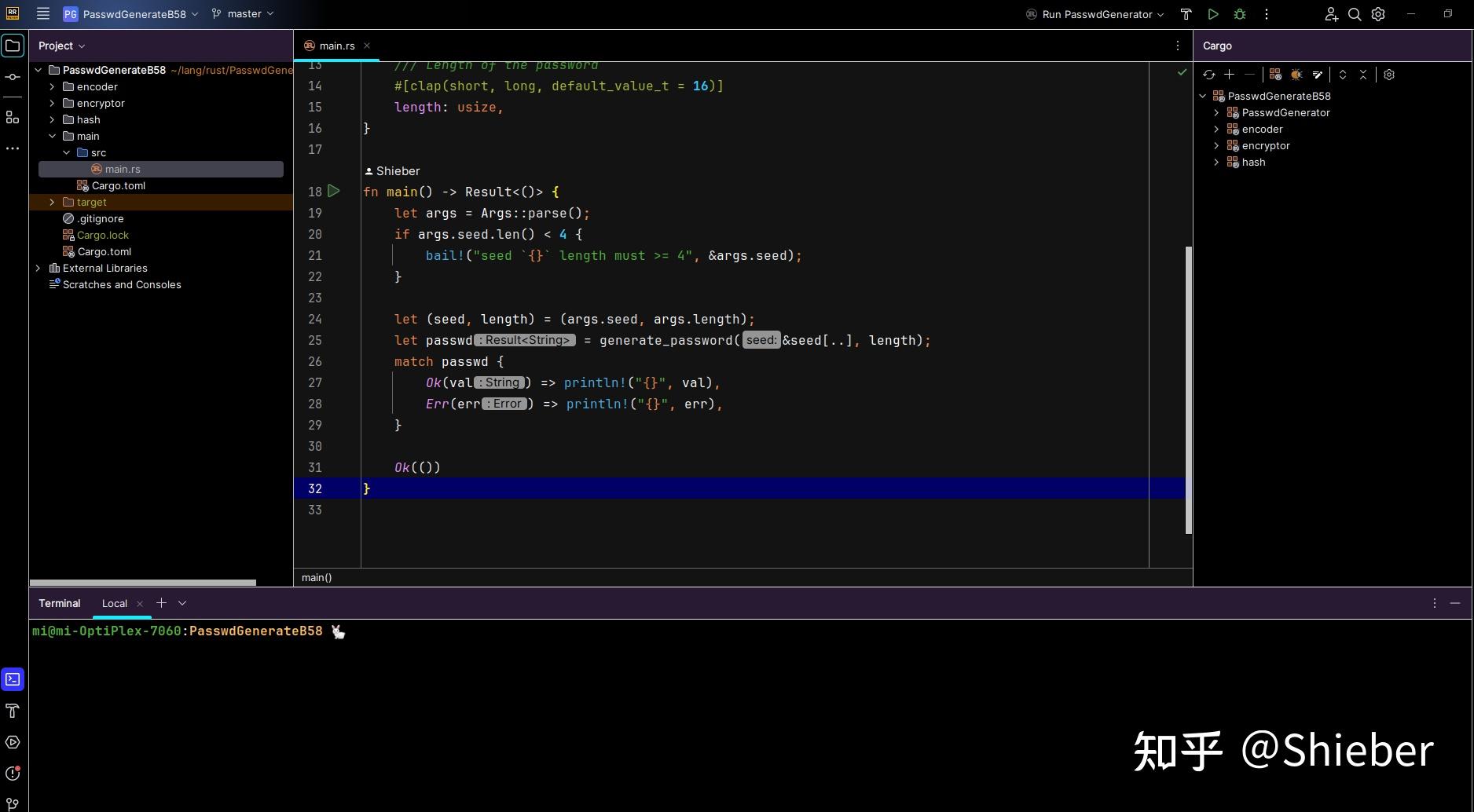Viewport: 1474px width, 812px height.
Task: Select the Local terminal tab
Action: 114,603
